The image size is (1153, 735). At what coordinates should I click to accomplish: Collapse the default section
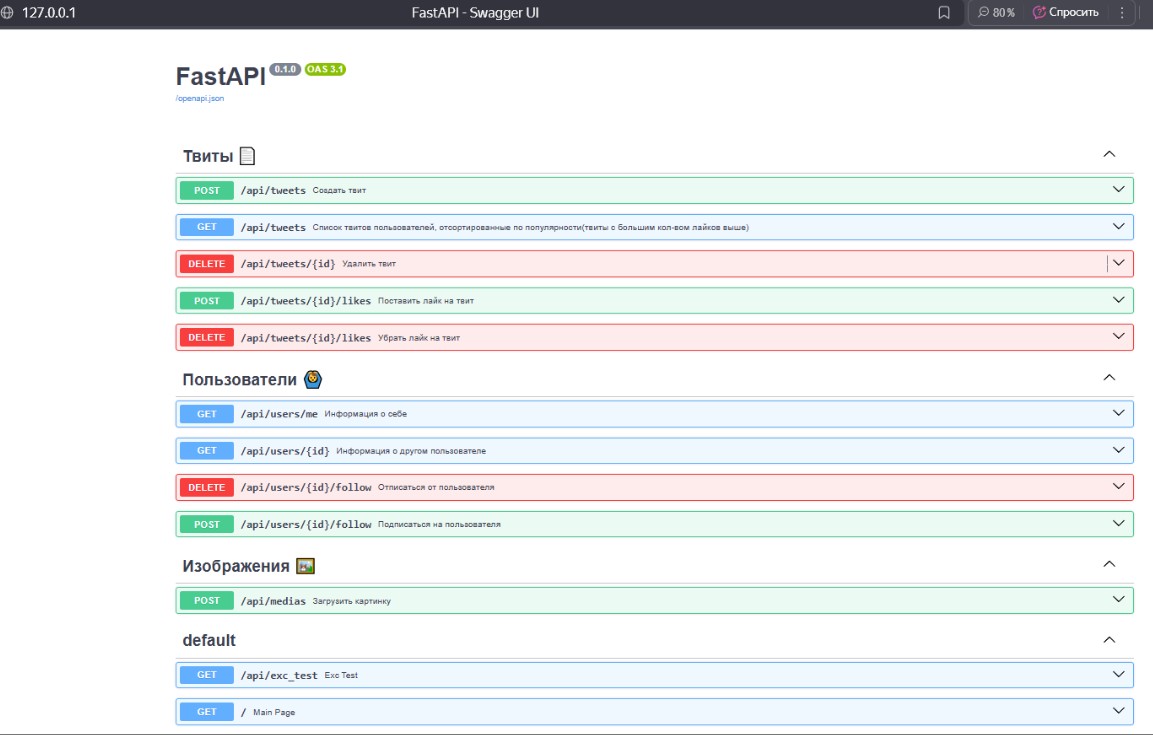point(1110,640)
